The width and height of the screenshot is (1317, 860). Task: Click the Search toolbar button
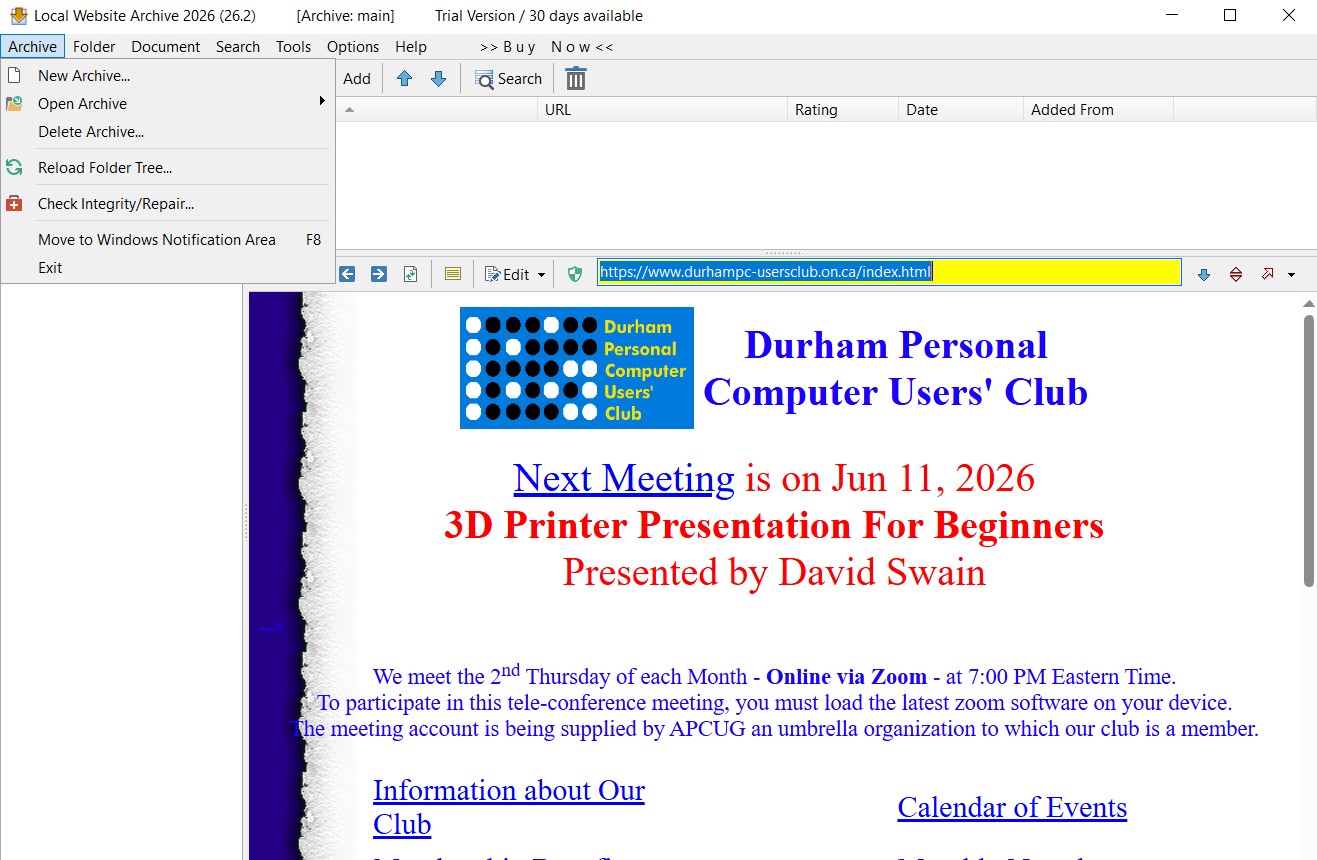click(x=508, y=79)
